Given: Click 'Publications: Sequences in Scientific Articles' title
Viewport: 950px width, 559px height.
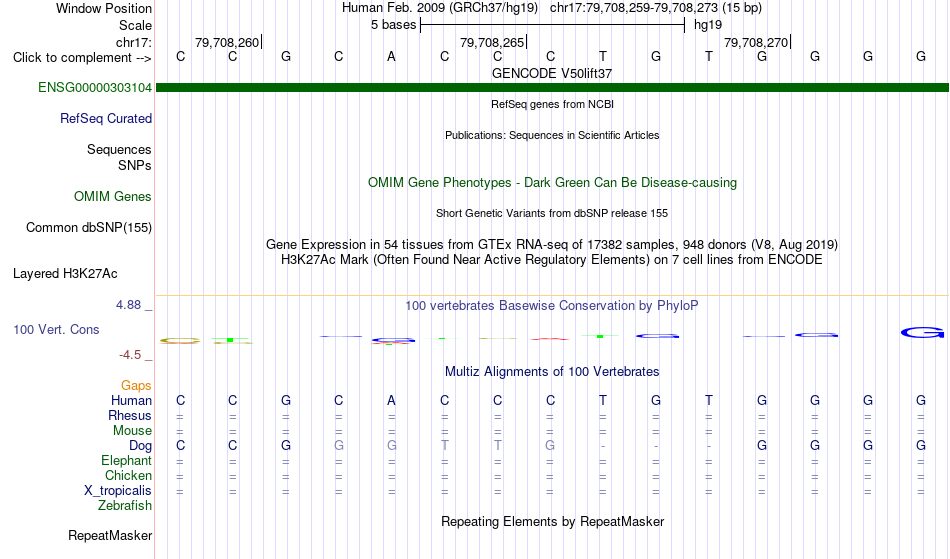Looking at the screenshot, I should click(552, 135).
